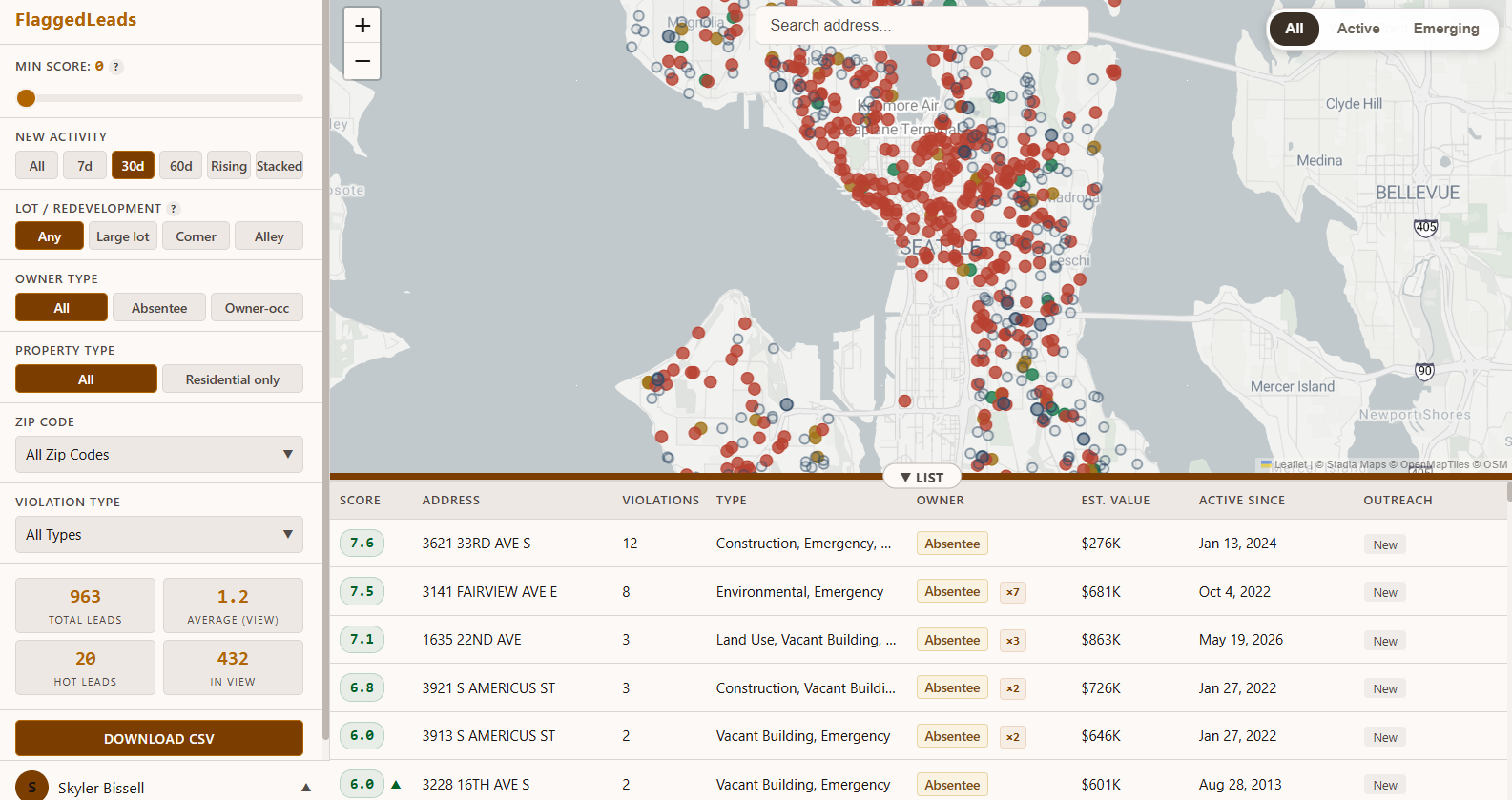The height and width of the screenshot is (800, 1512).
Task: Click the 7.6 score badge
Action: pos(362,544)
